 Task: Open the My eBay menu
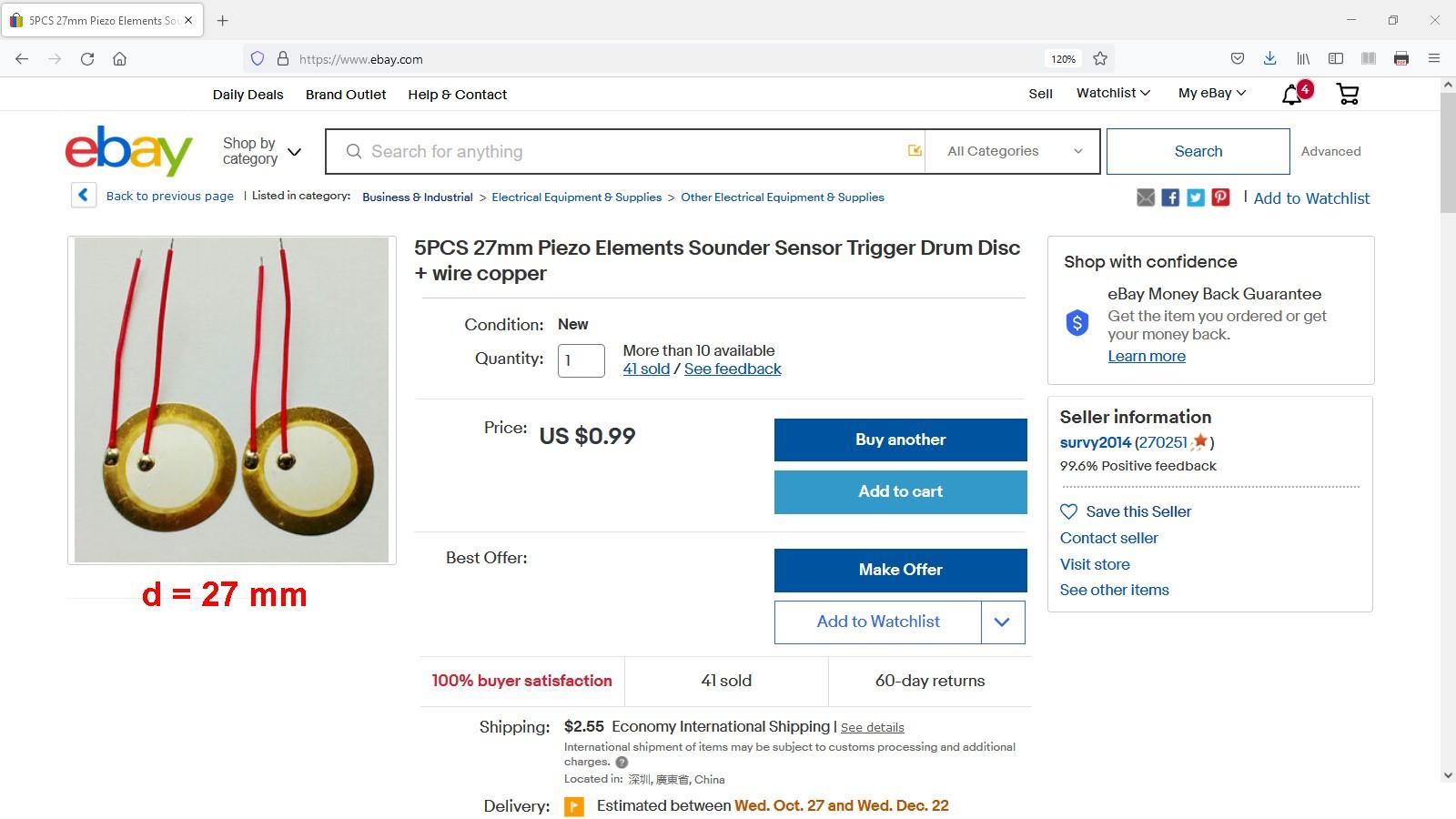point(1211,93)
